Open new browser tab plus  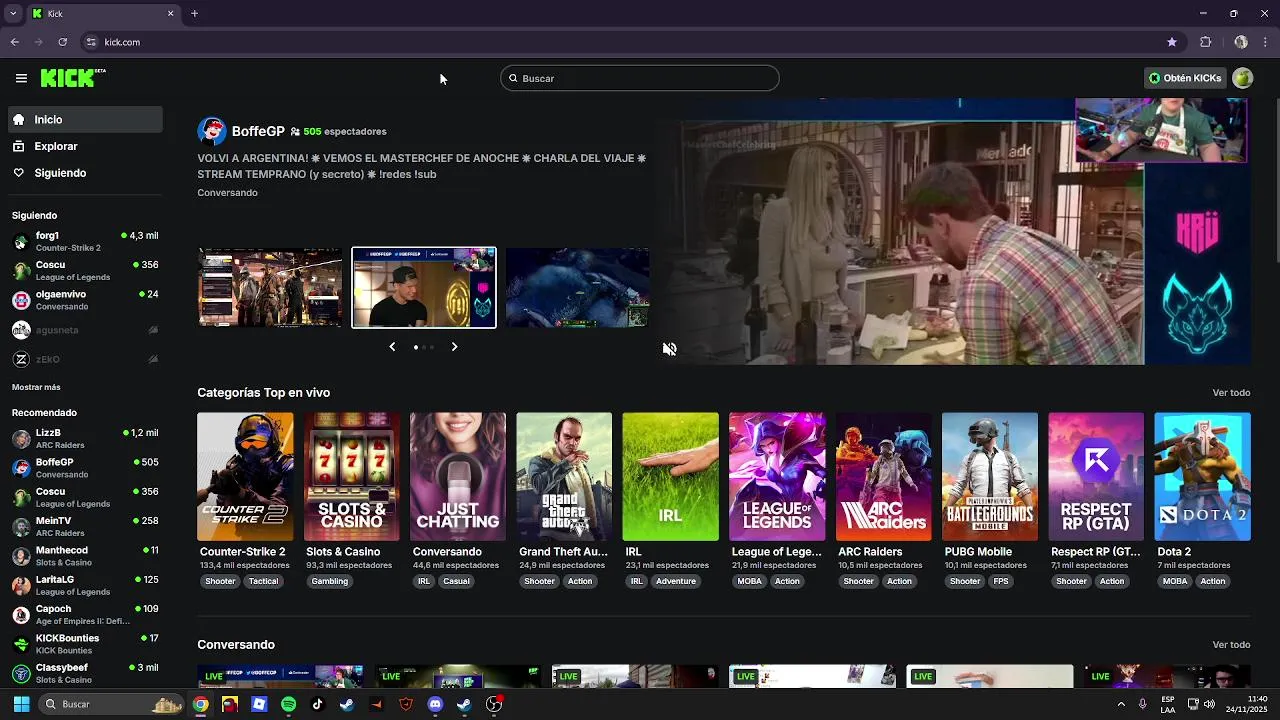click(194, 13)
